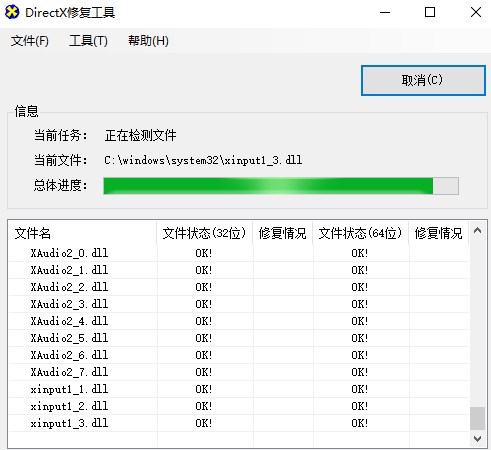The width and height of the screenshot is (491, 450).
Task: Select the XAudio2_6.dll row
Action: pyautogui.click(x=239, y=355)
